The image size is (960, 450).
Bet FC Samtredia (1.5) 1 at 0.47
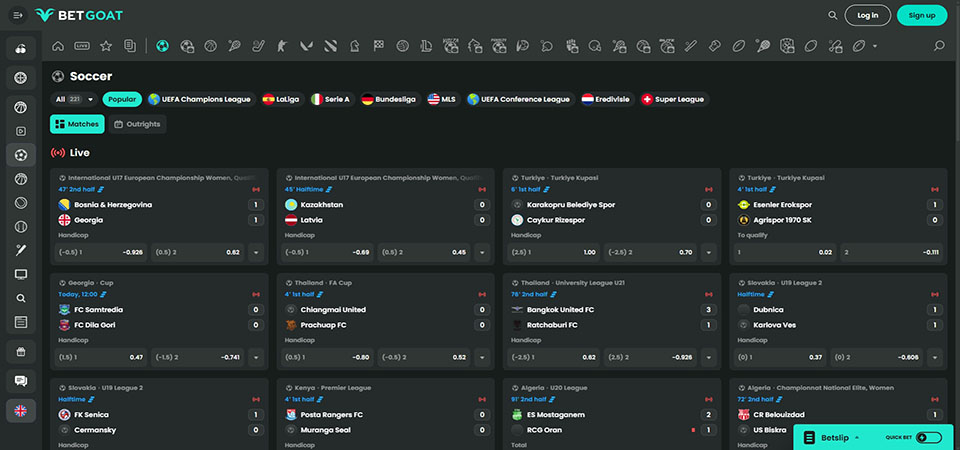click(101, 357)
